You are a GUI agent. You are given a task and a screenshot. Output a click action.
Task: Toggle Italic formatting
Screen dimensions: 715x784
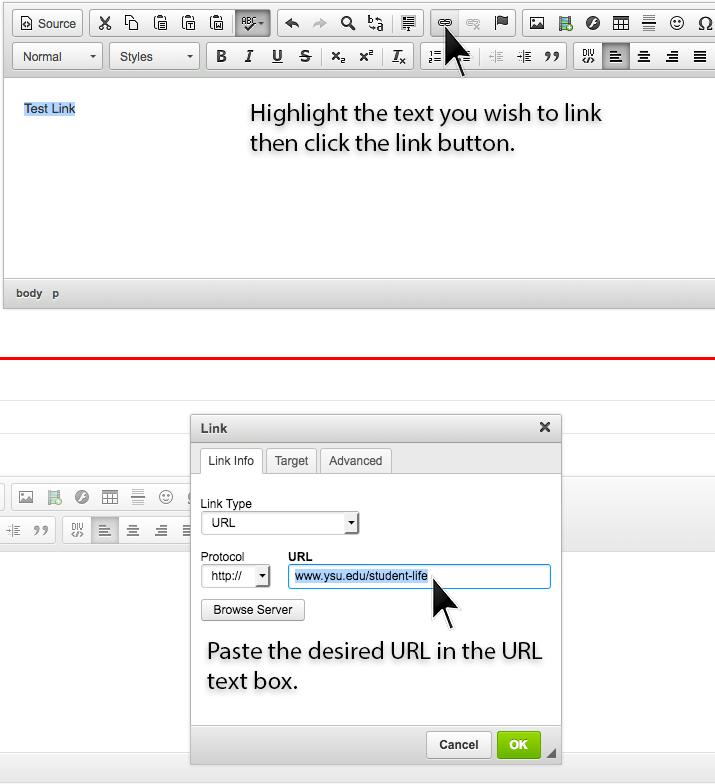249,56
